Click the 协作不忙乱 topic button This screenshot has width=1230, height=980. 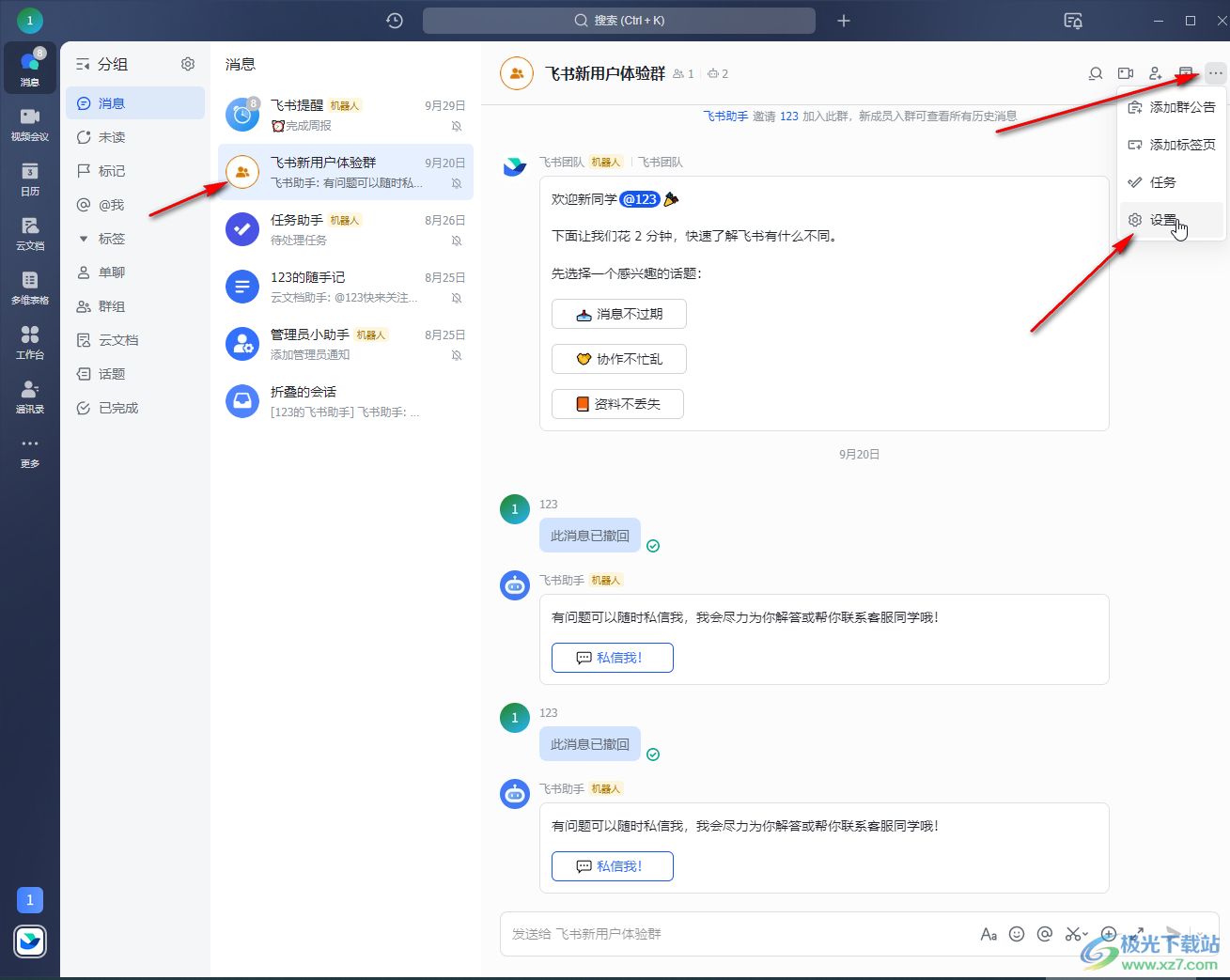(x=619, y=359)
